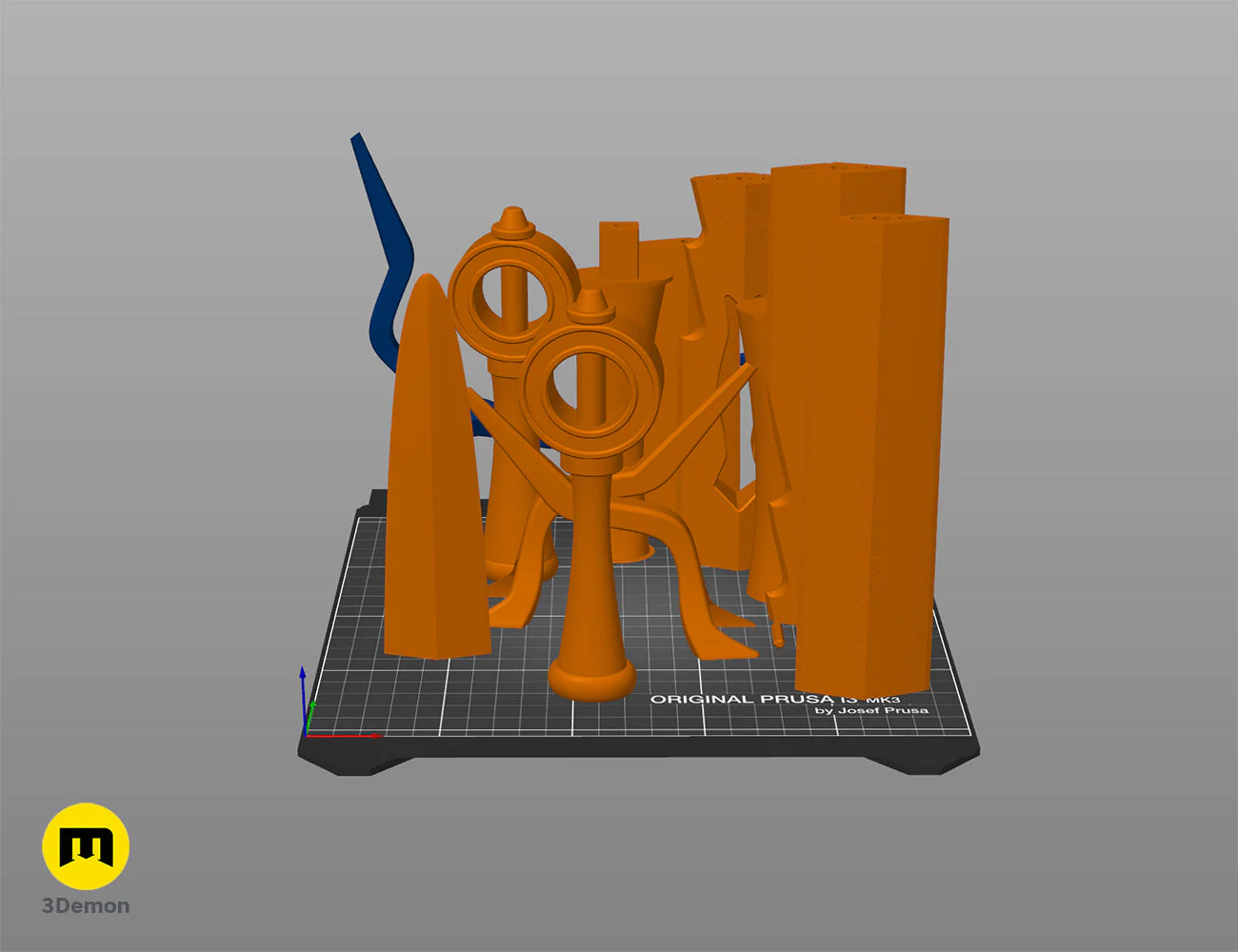Click the ORIGINAL PRUSA bed label

pos(733,700)
